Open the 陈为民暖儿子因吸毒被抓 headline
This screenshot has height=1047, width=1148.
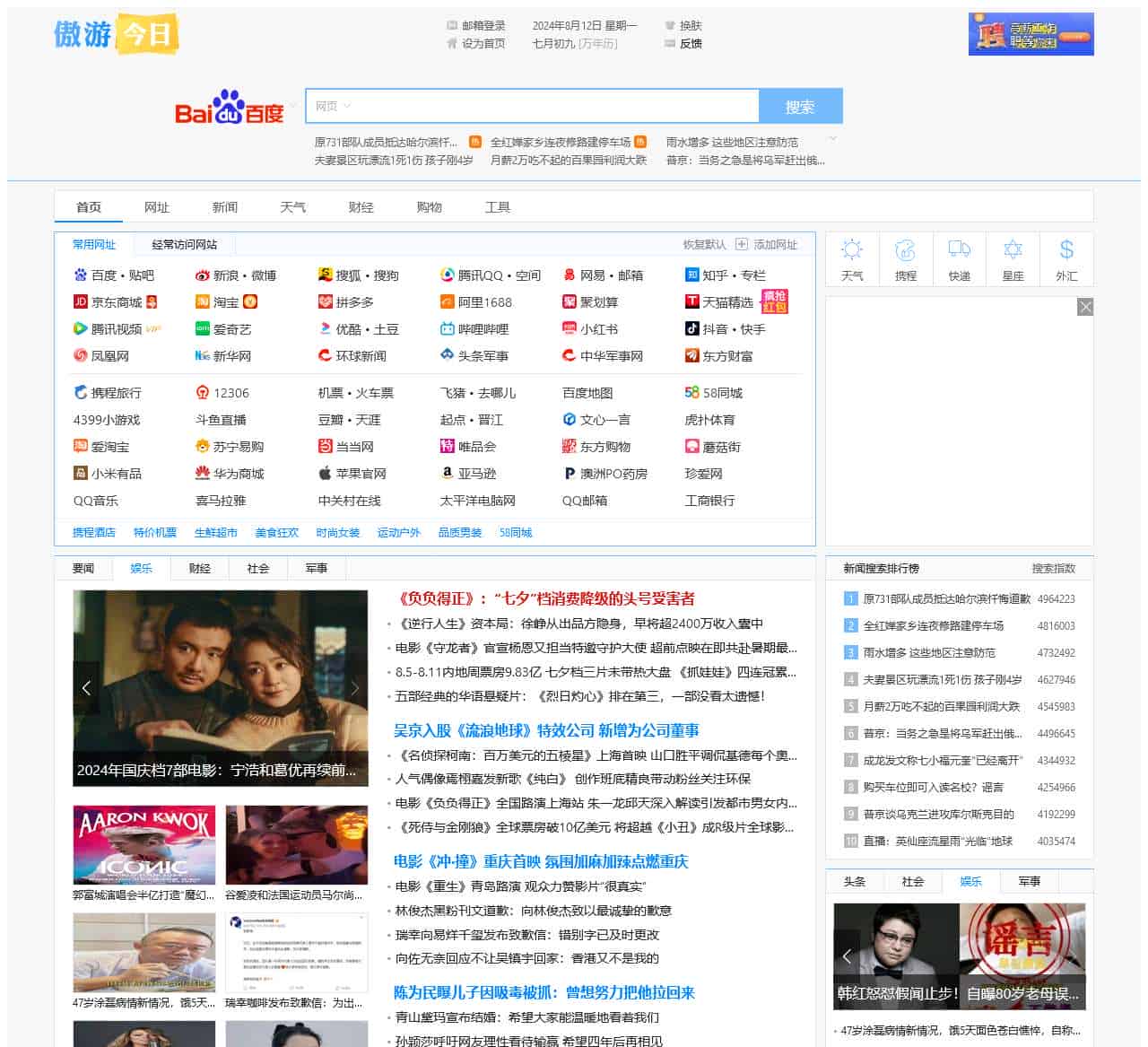(x=544, y=992)
